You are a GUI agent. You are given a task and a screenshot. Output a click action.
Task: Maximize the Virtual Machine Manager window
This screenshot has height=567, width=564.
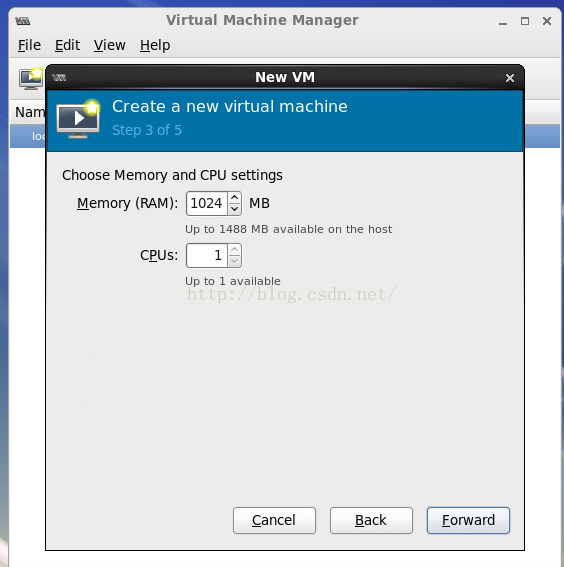[525, 21]
